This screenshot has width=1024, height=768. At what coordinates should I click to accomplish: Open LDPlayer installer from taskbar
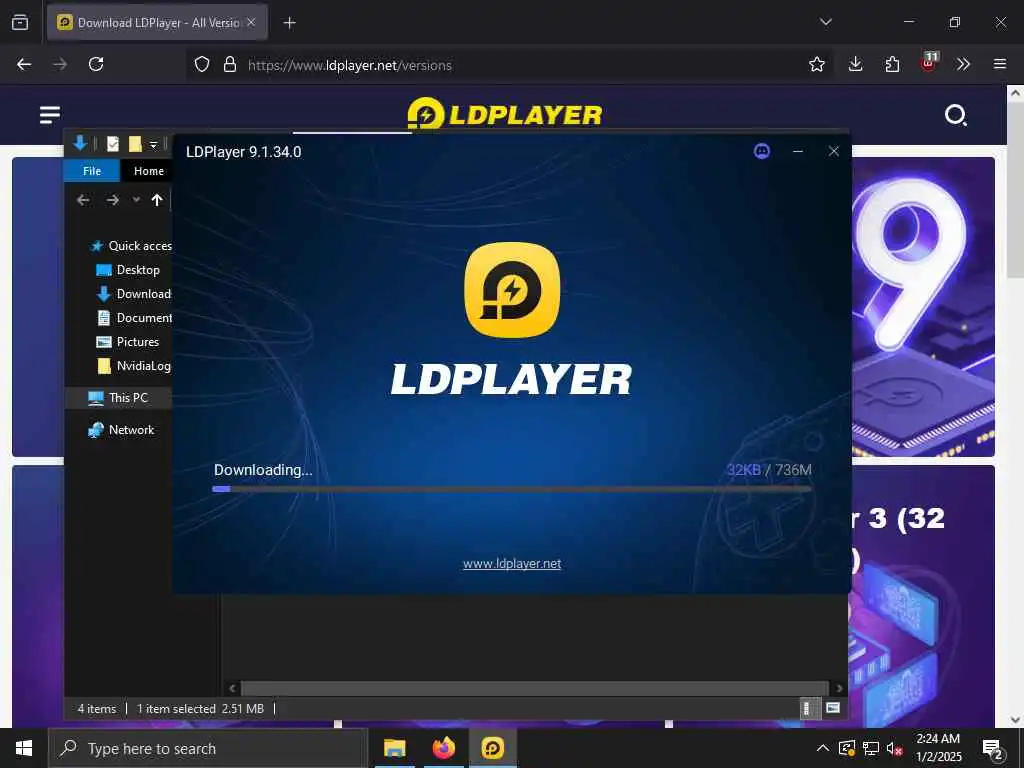point(492,748)
